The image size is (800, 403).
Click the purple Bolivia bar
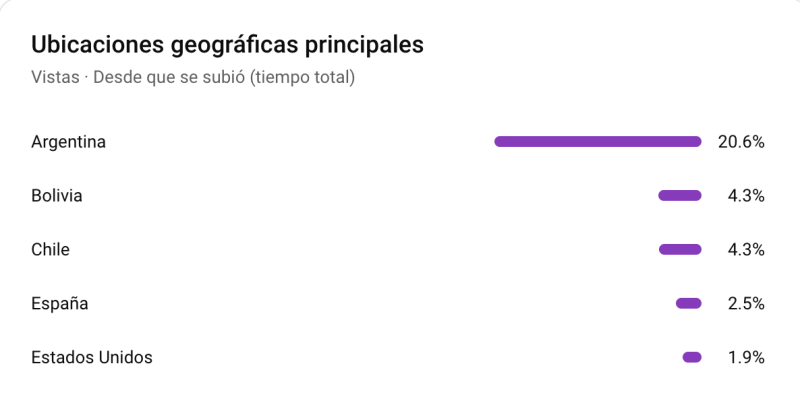pos(680,196)
